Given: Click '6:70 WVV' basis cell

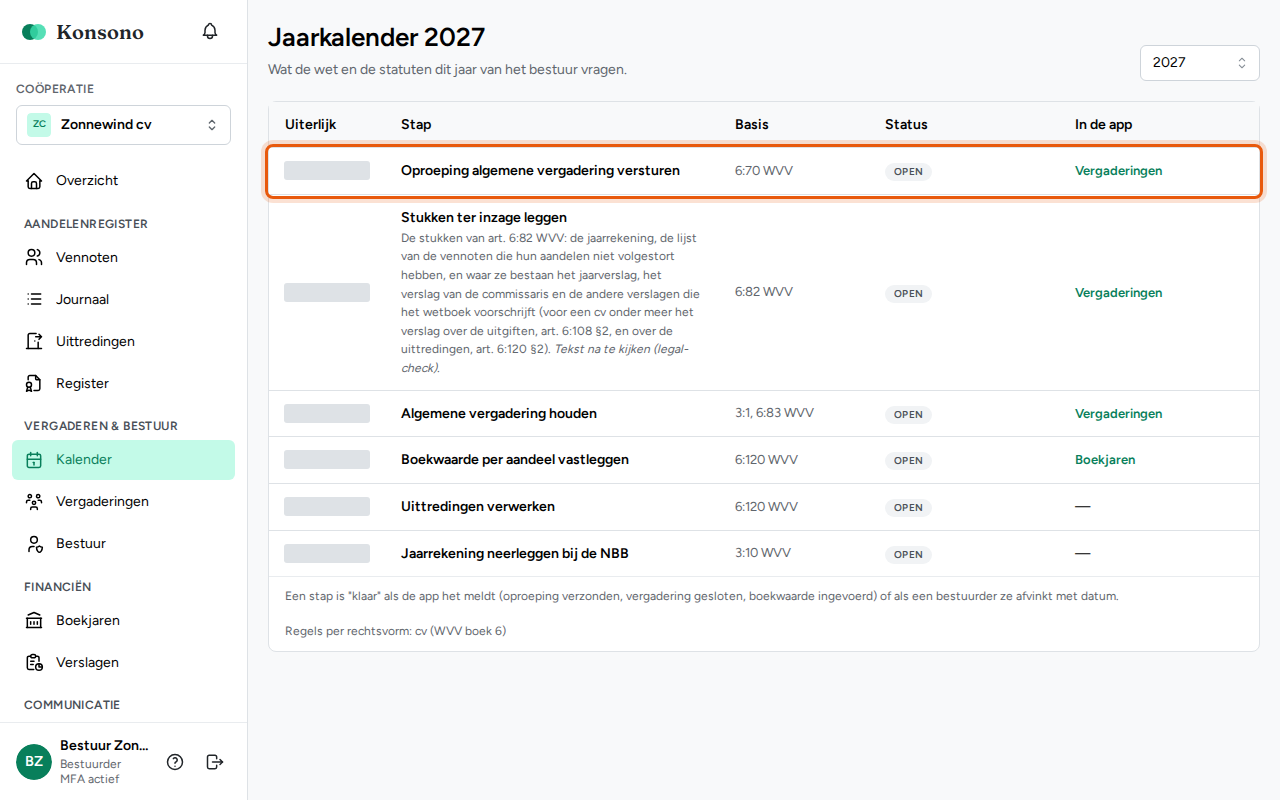Looking at the screenshot, I should tap(764, 171).
